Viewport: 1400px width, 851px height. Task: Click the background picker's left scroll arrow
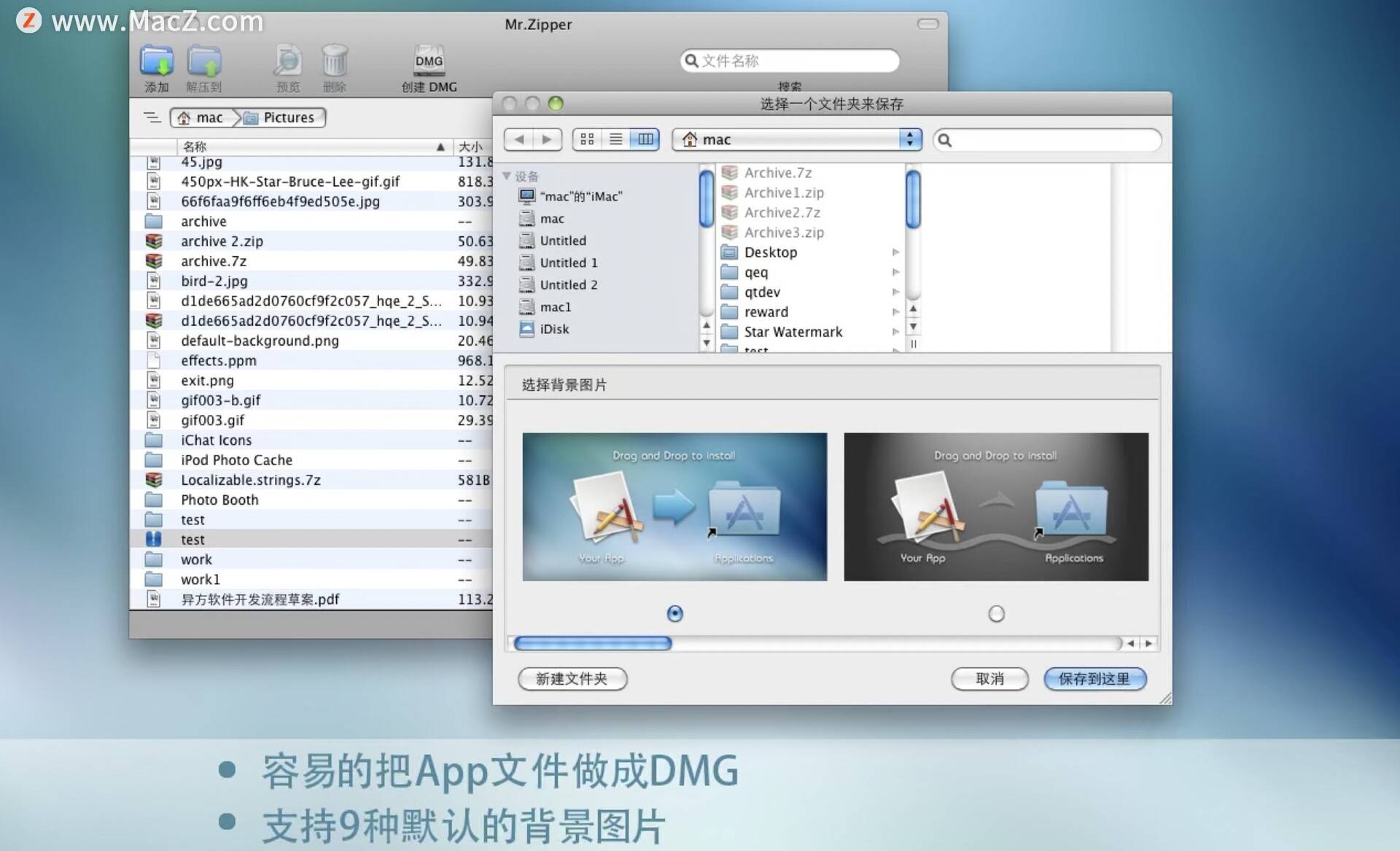[x=1130, y=643]
